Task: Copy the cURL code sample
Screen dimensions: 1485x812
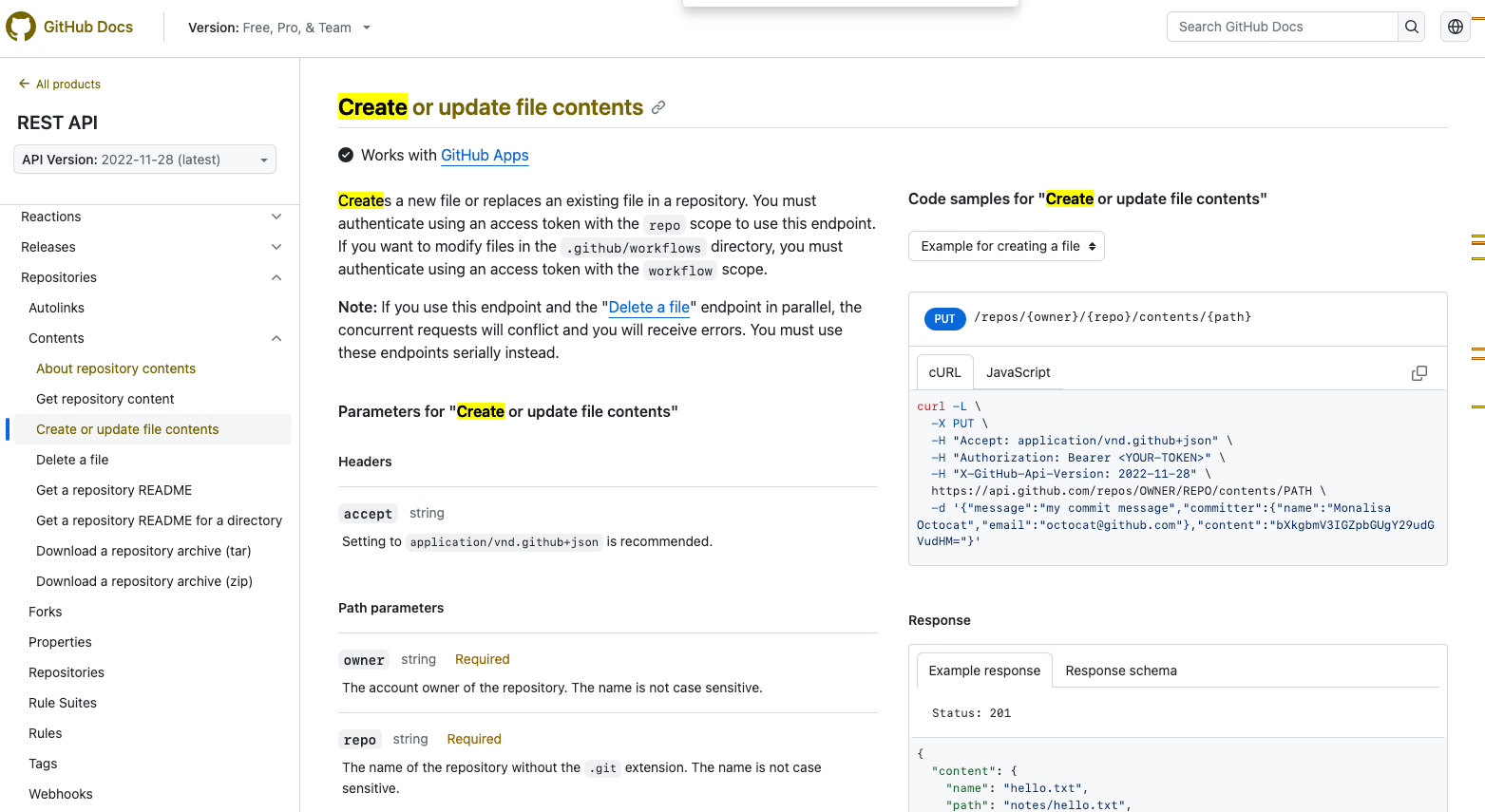Action: (1419, 373)
